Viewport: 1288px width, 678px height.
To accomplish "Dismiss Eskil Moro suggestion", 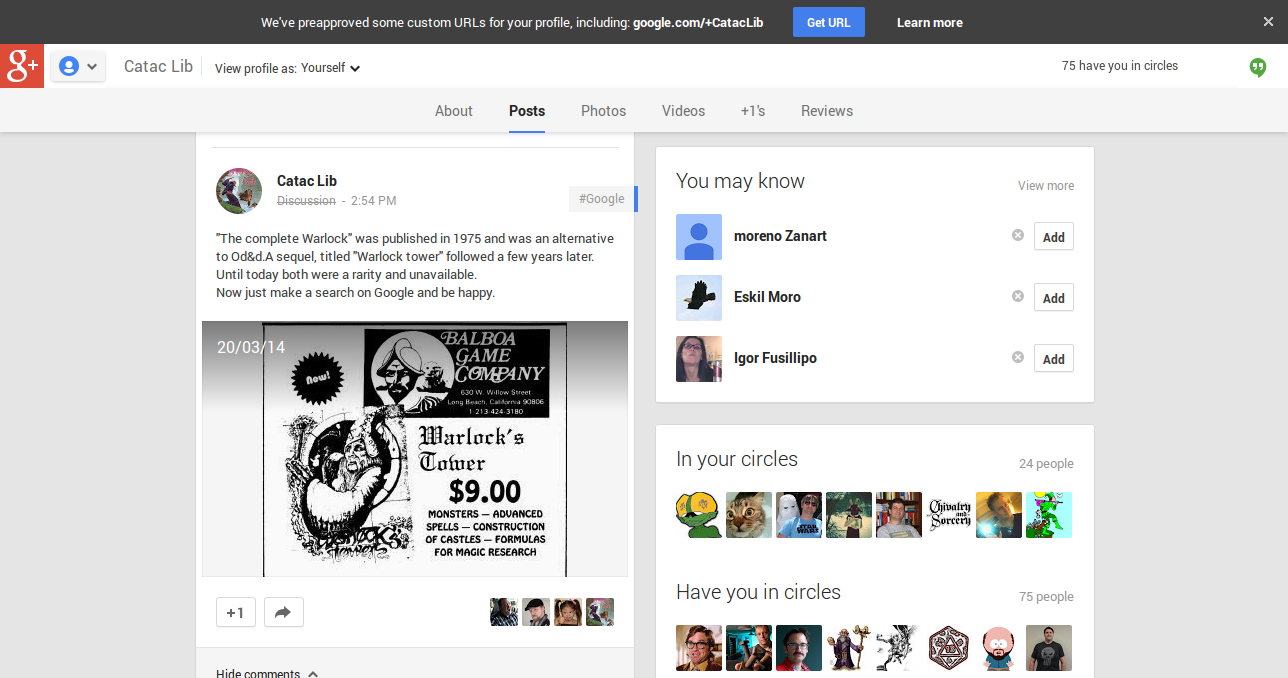I will (1018, 296).
